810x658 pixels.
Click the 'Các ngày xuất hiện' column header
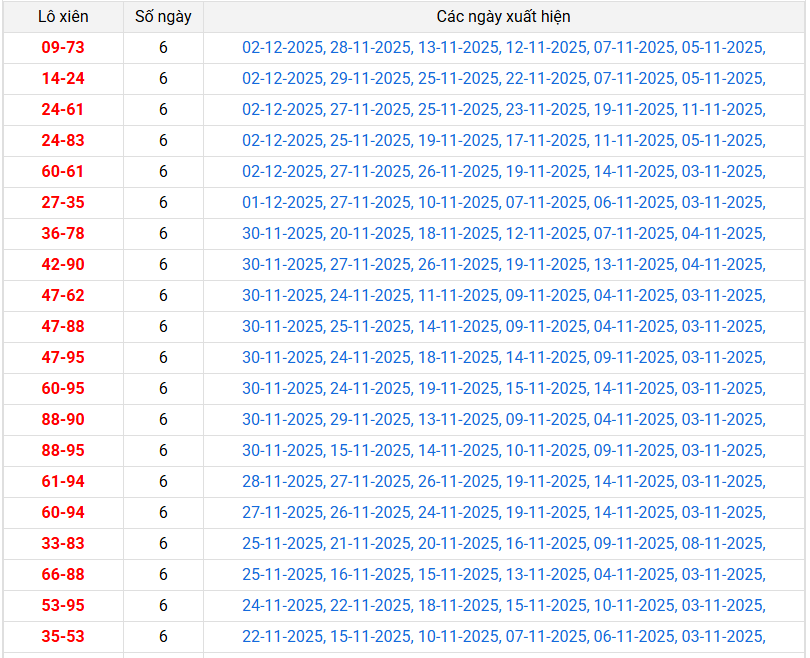tap(504, 17)
